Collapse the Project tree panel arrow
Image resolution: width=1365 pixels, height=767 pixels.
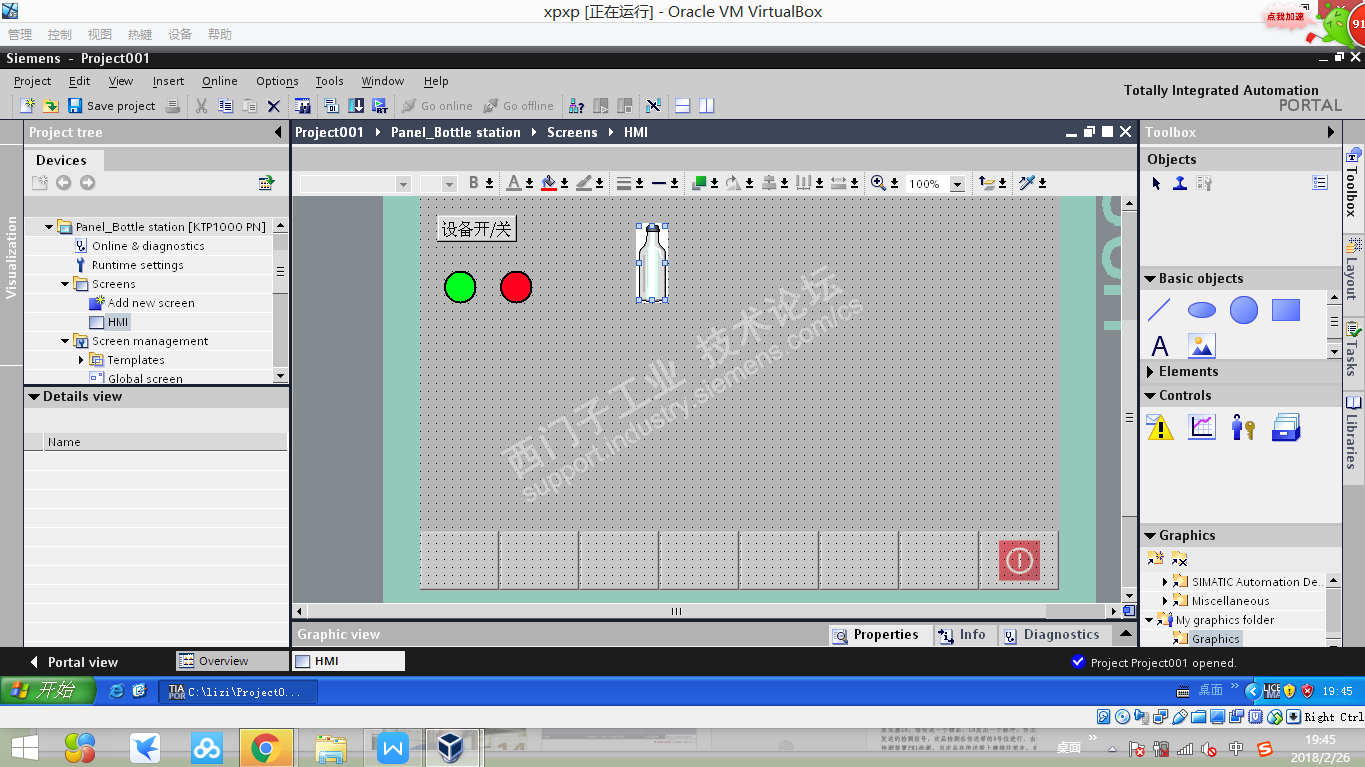pyautogui.click(x=278, y=132)
